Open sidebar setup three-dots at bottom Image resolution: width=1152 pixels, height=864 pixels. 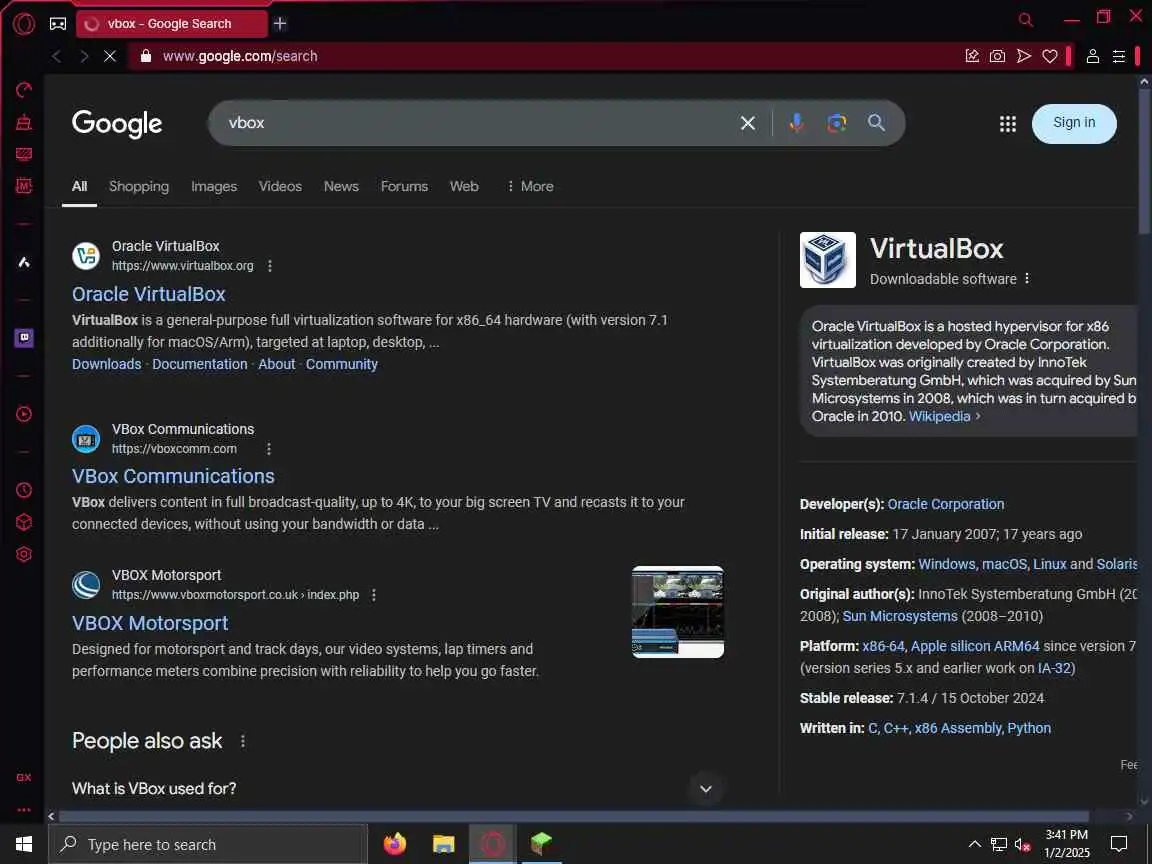click(24, 810)
